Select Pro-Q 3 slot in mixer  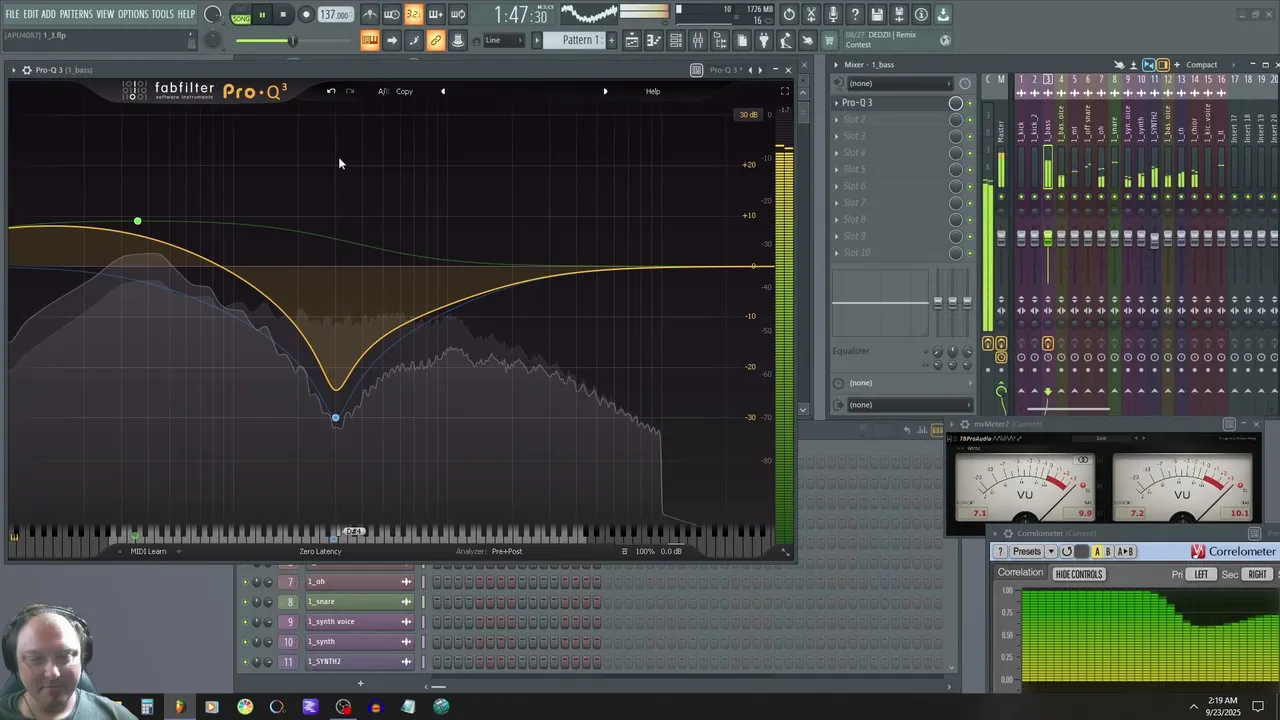[892, 102]
